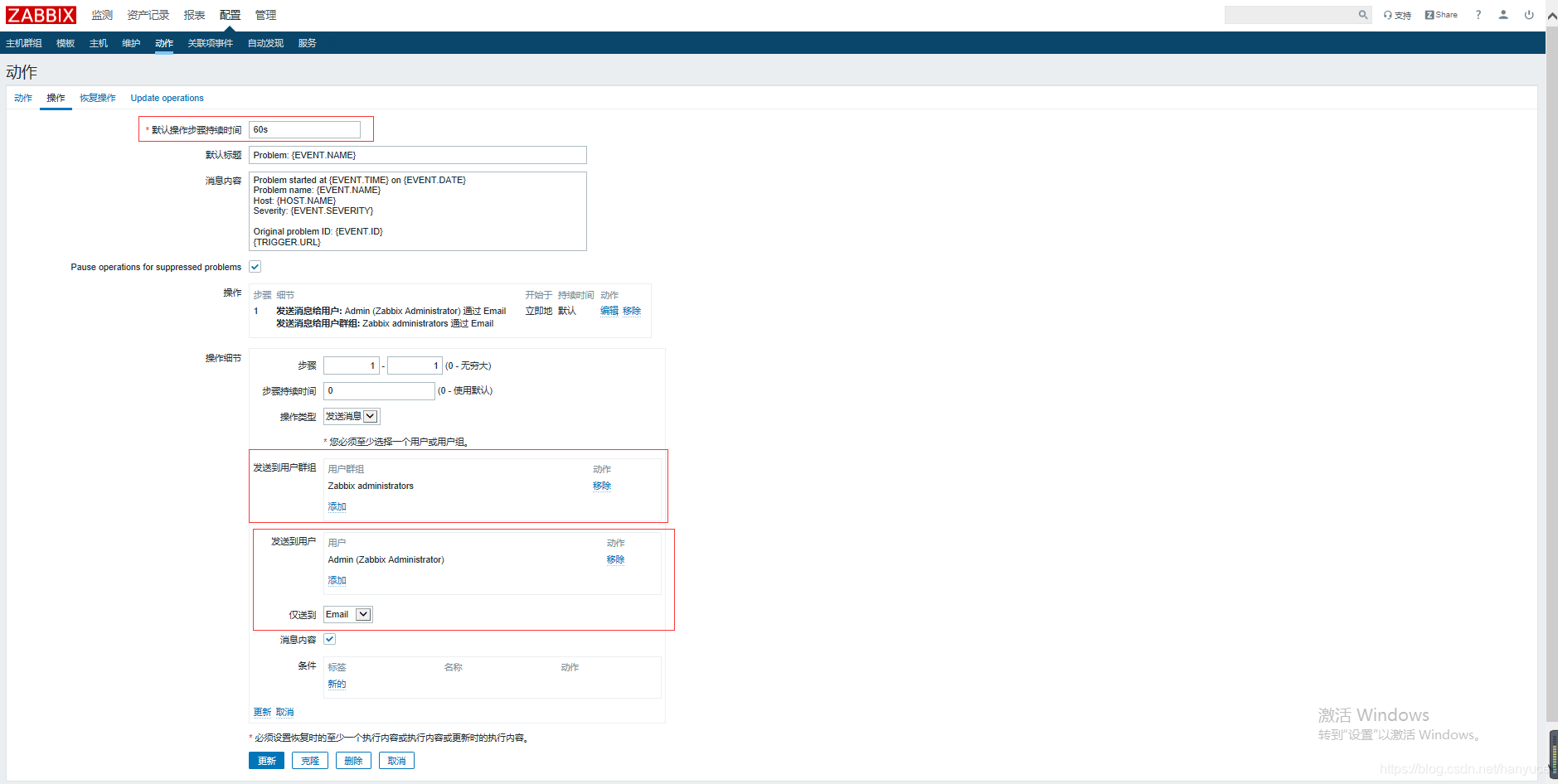The height and width of the screenshot is (784, 1558).
Task: Click 编辑 link for operation step 1
Action: pyautogui.click(x=609, y=311)
